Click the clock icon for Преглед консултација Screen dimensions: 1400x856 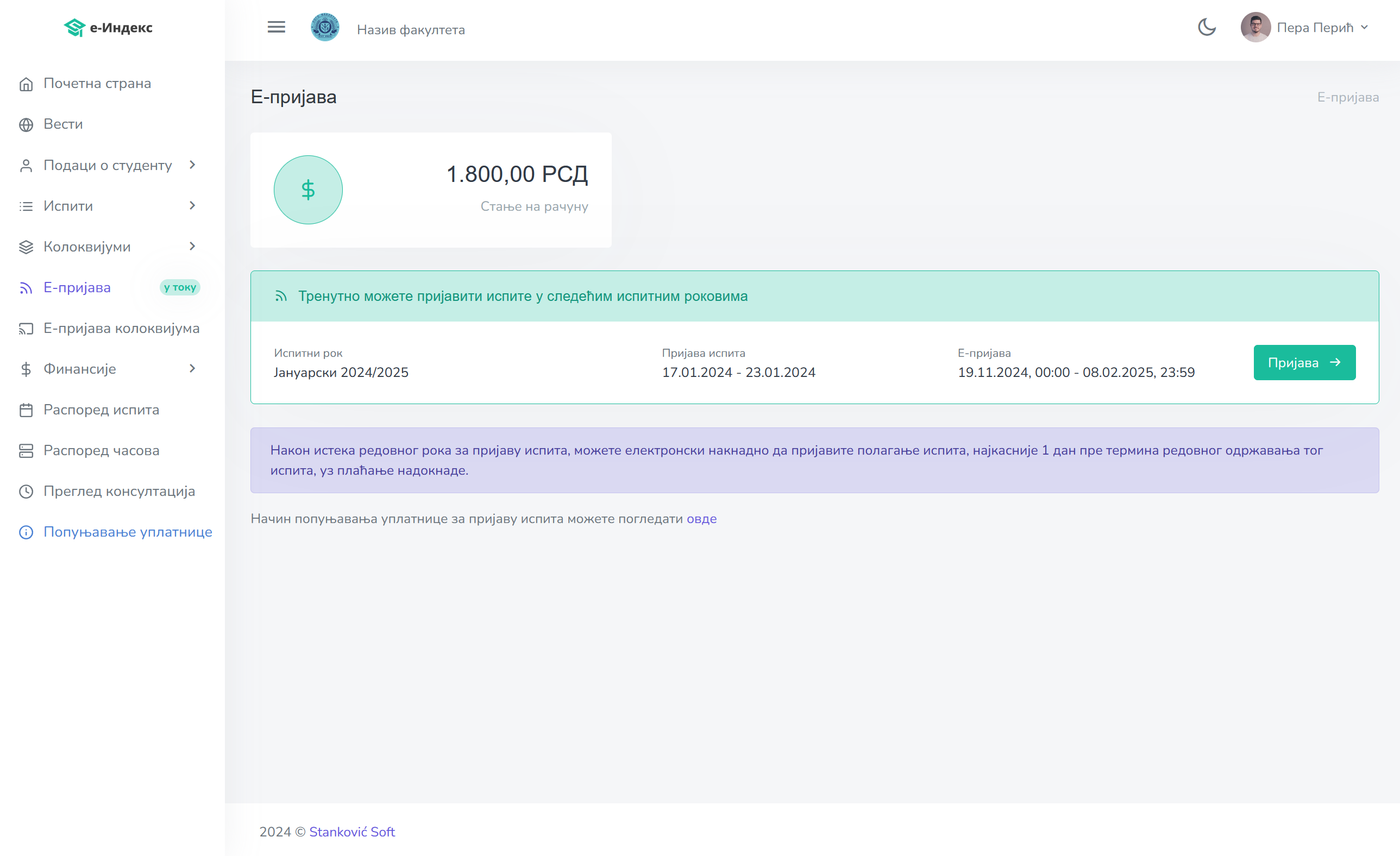(26, 492)
